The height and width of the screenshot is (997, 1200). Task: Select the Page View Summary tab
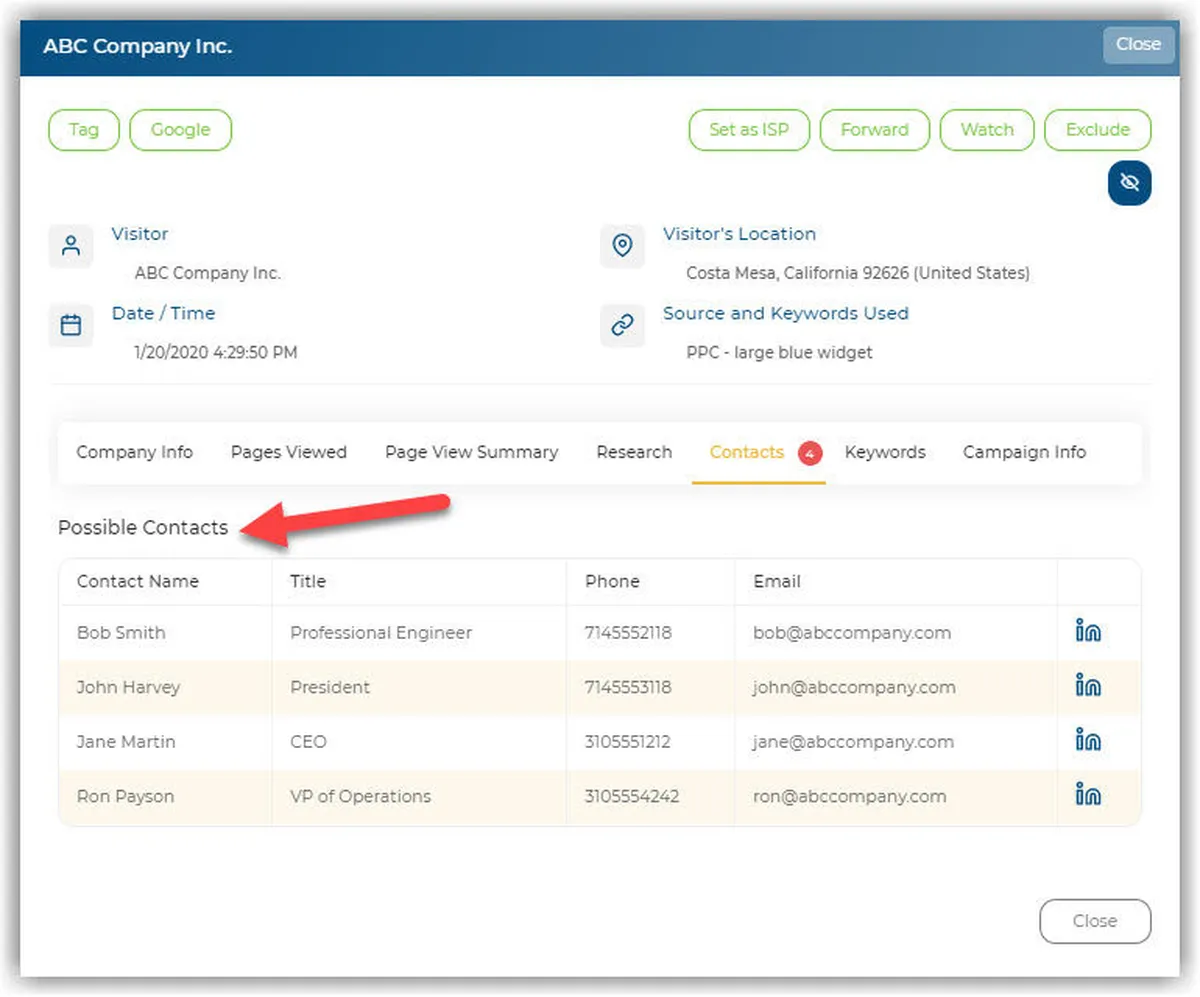tap(471, 452)
